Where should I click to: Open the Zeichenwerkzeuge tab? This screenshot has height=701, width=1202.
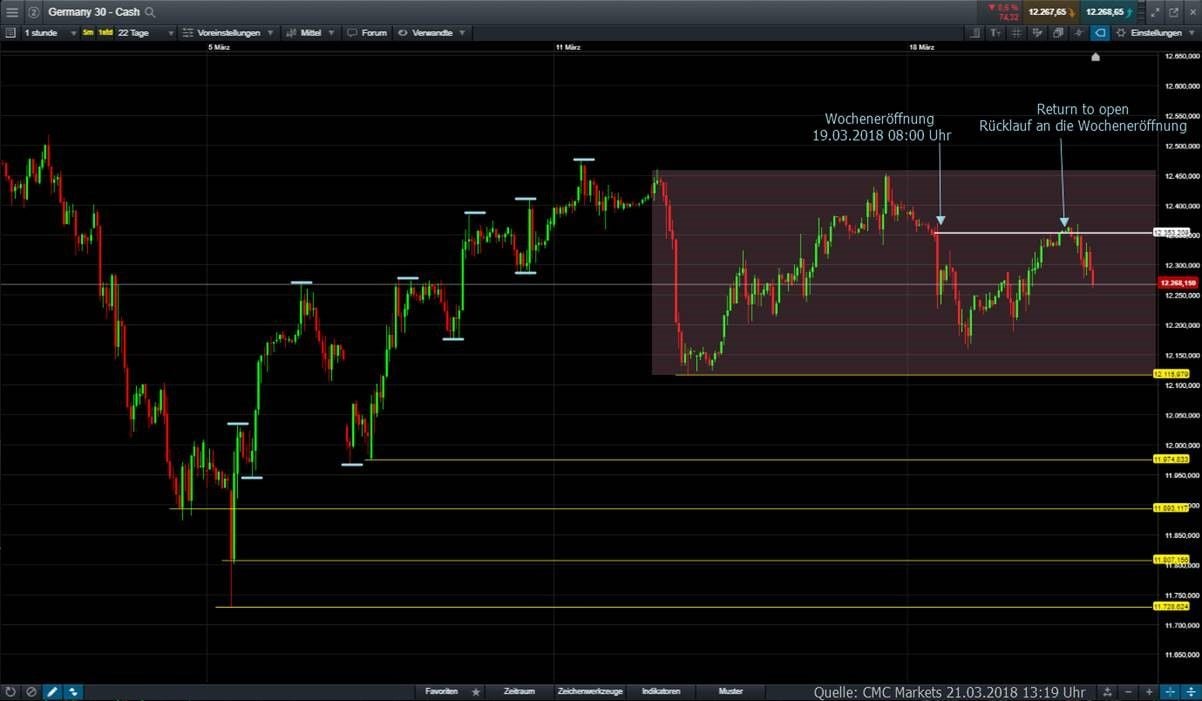(590, 691)
